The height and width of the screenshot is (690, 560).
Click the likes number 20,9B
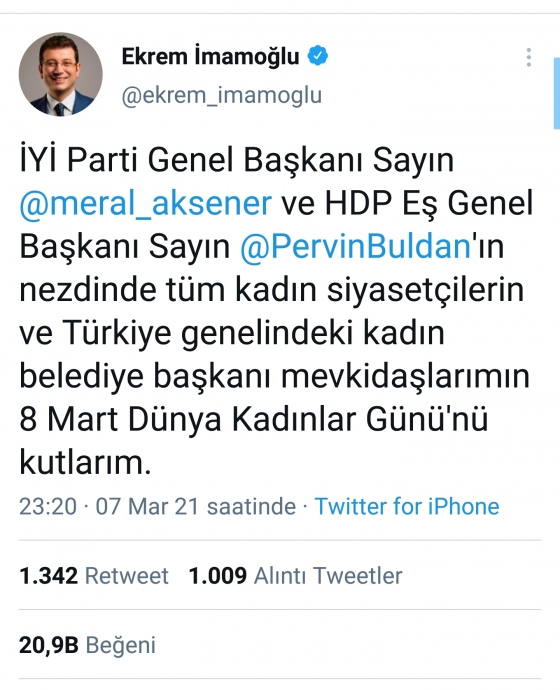click(49, 646)
